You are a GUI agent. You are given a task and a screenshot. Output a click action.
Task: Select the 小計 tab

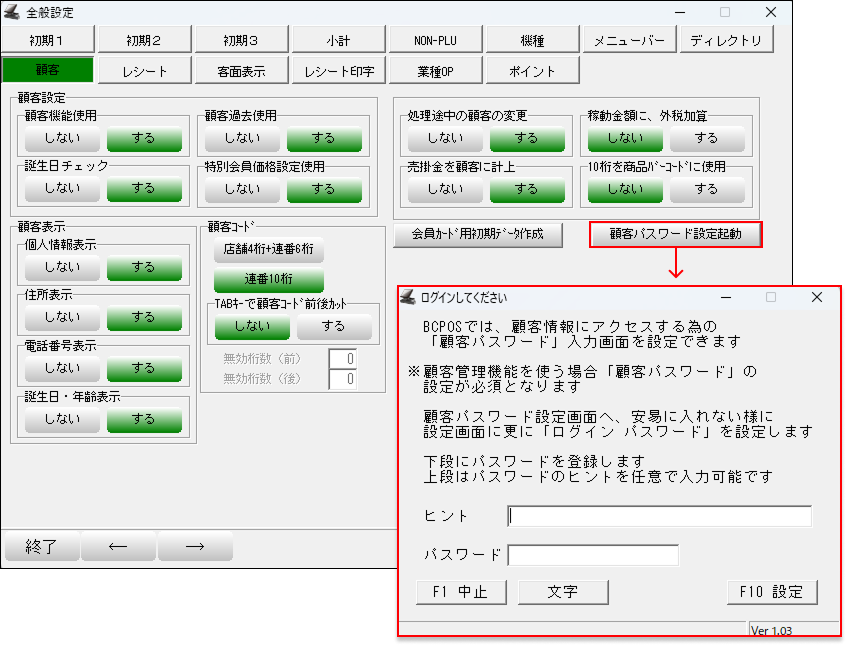[338, 41]
